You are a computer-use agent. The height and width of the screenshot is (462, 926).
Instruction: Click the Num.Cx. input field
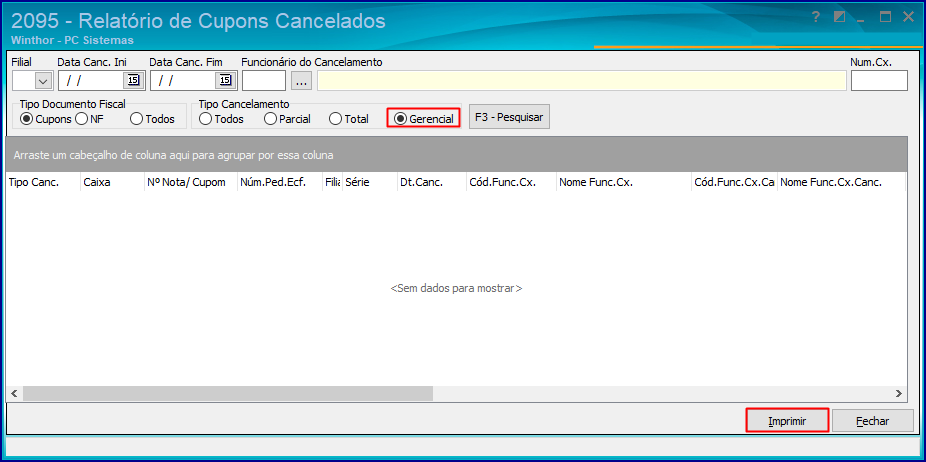point(879,81)
